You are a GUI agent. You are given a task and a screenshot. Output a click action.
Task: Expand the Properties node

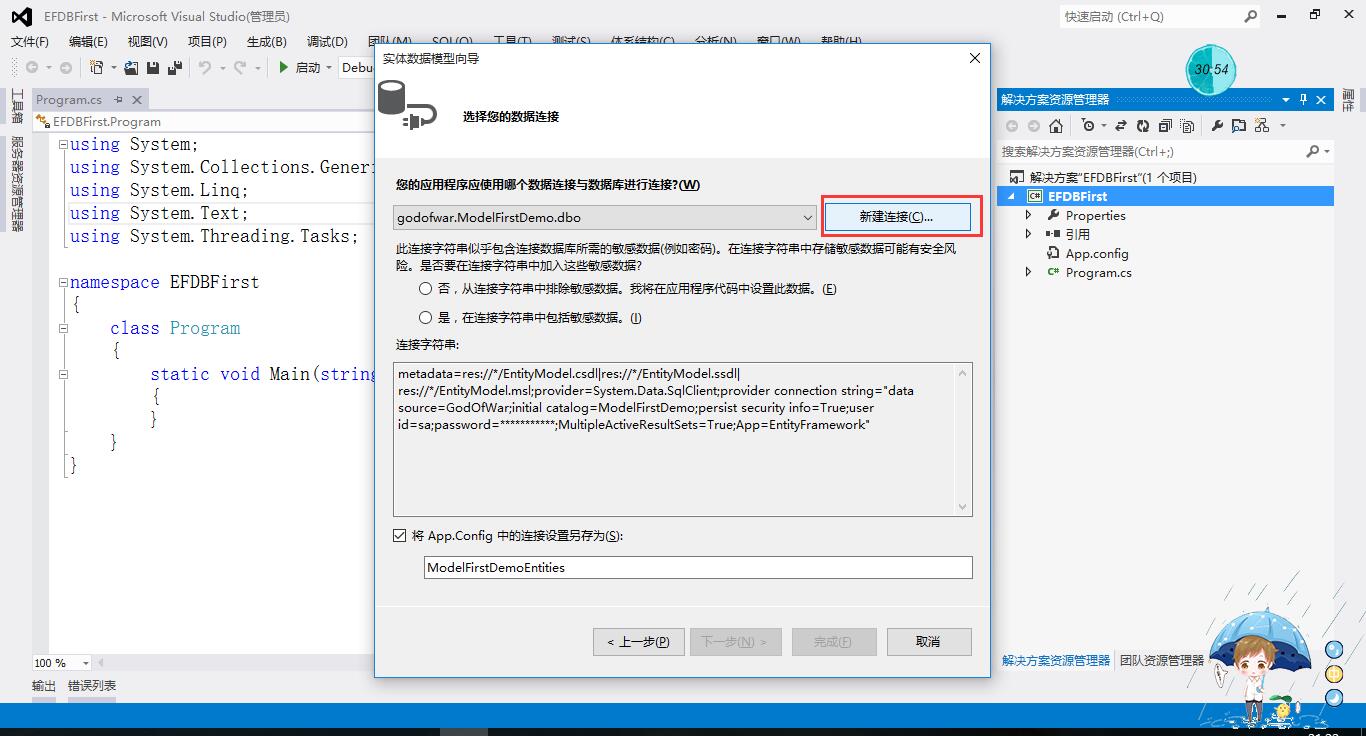[x=1029, y=215]
